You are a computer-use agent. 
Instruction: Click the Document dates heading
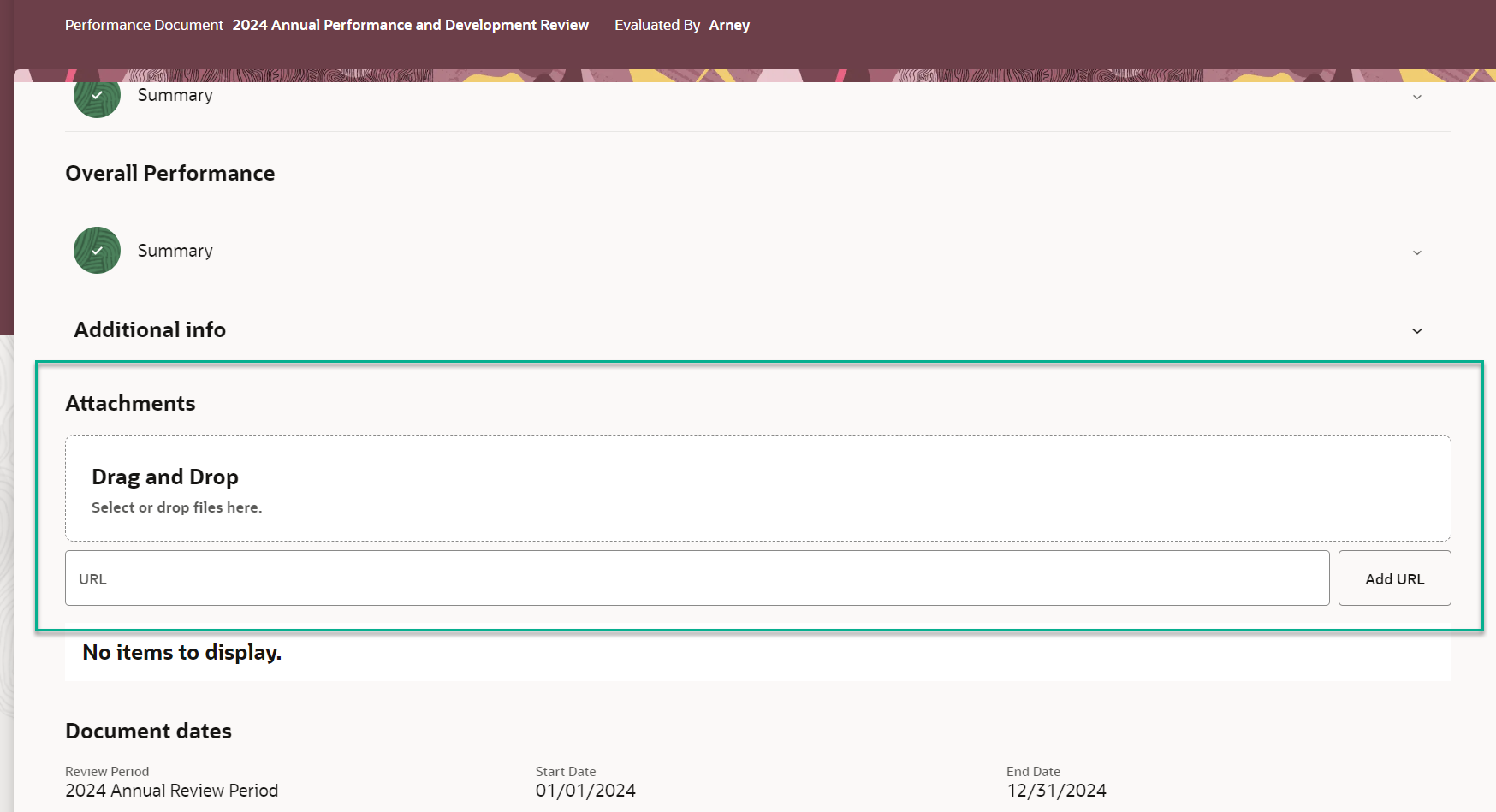click(x=148, y=731)
